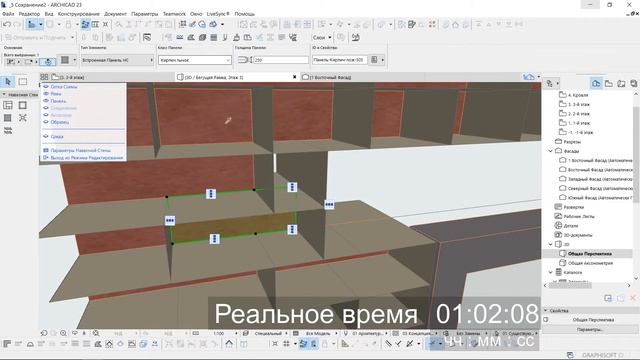This screenshot has width=640, height=360.
Task: Open the 3D window style arrow dropdown
Action: (x=539, y=77)
